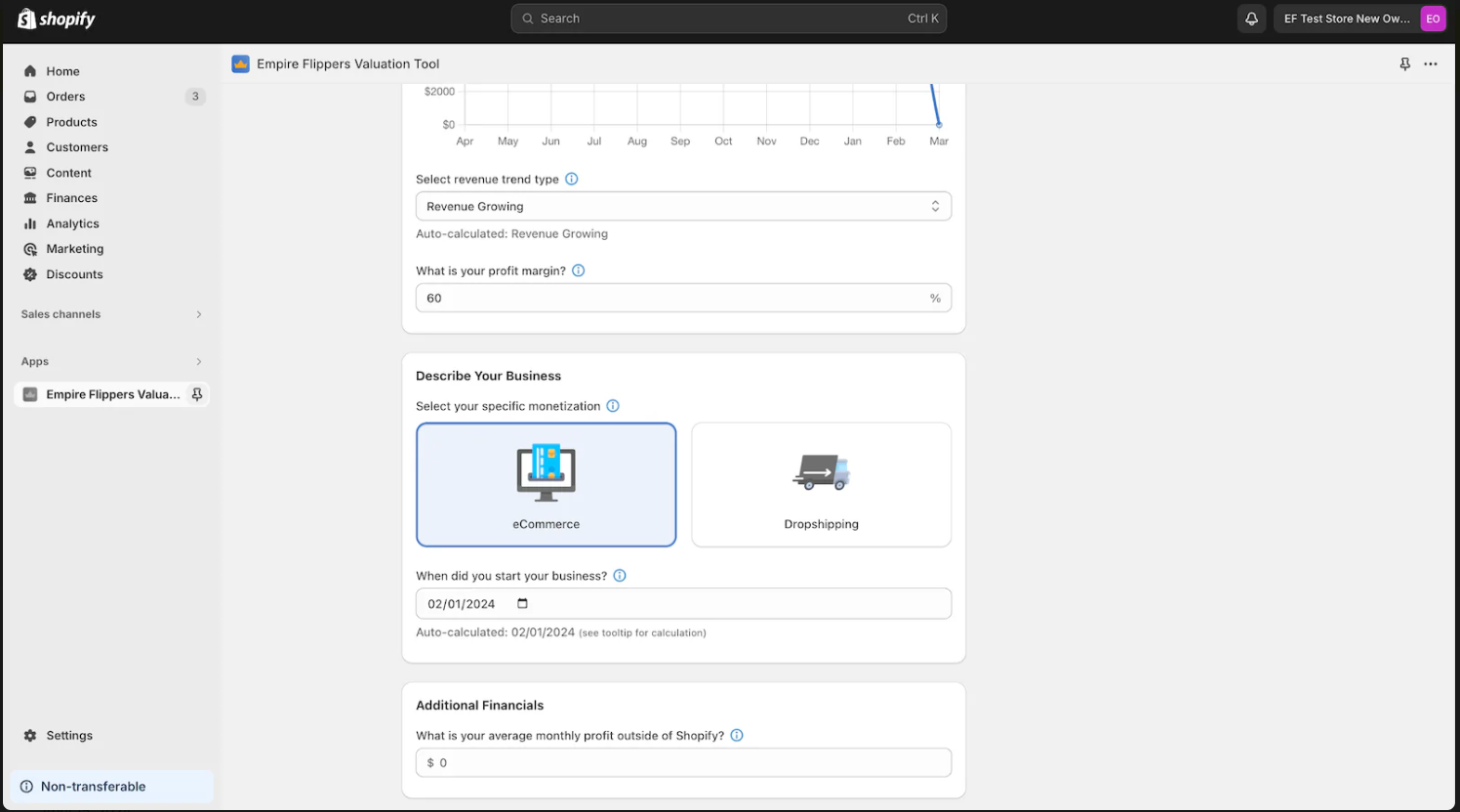Screen dimensions: 1460x812
Task: Open Marketing page
Action: (x=74, y=249)
